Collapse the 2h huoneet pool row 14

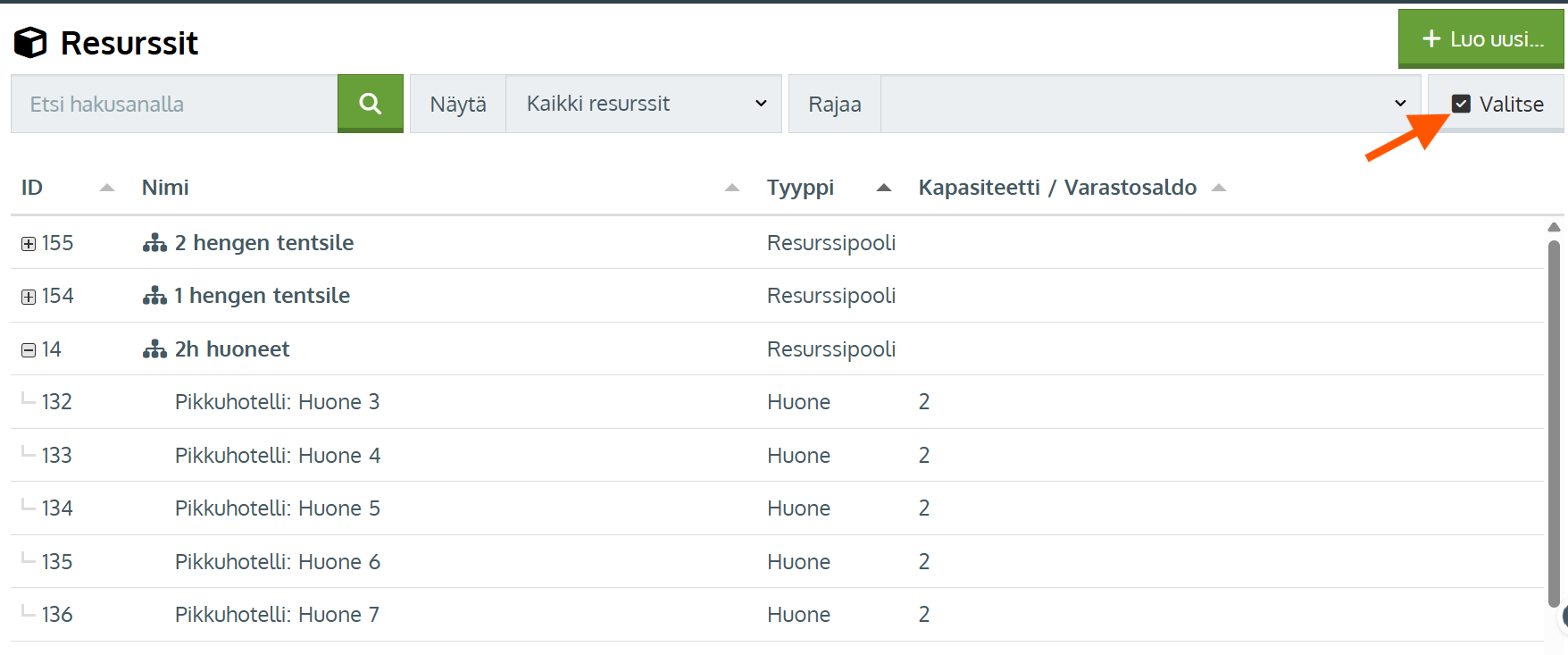(x=29, y=350)
